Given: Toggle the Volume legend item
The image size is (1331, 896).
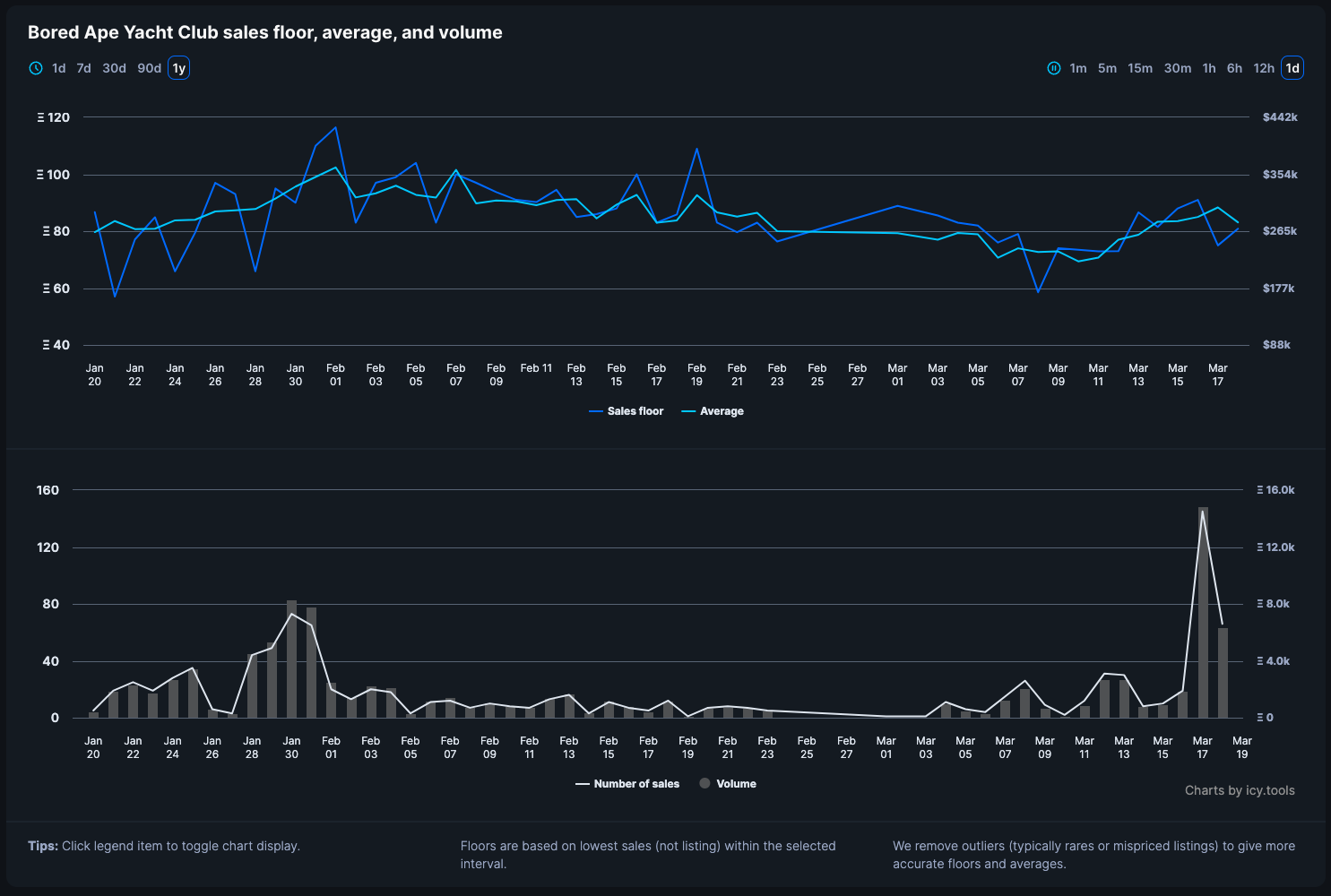Looking at the screenshot, I should tap(728, 784).
